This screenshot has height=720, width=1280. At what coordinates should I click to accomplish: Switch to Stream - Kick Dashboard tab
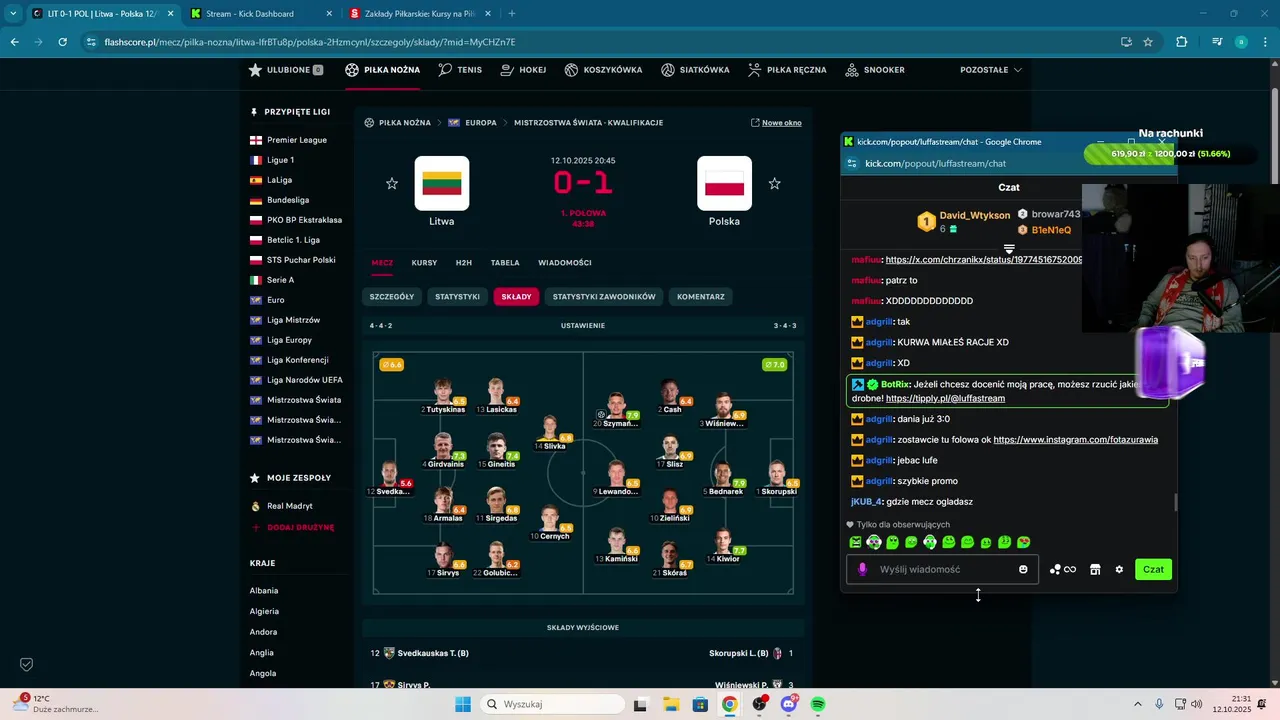pyautogui.click(x=260, y=14)
